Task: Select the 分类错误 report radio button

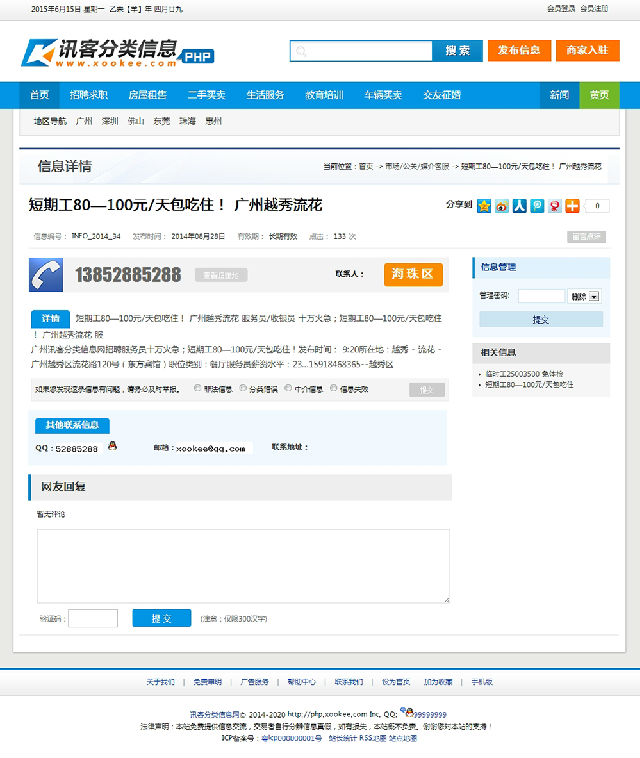Action: pyautogui.click(x=243, y=388)
